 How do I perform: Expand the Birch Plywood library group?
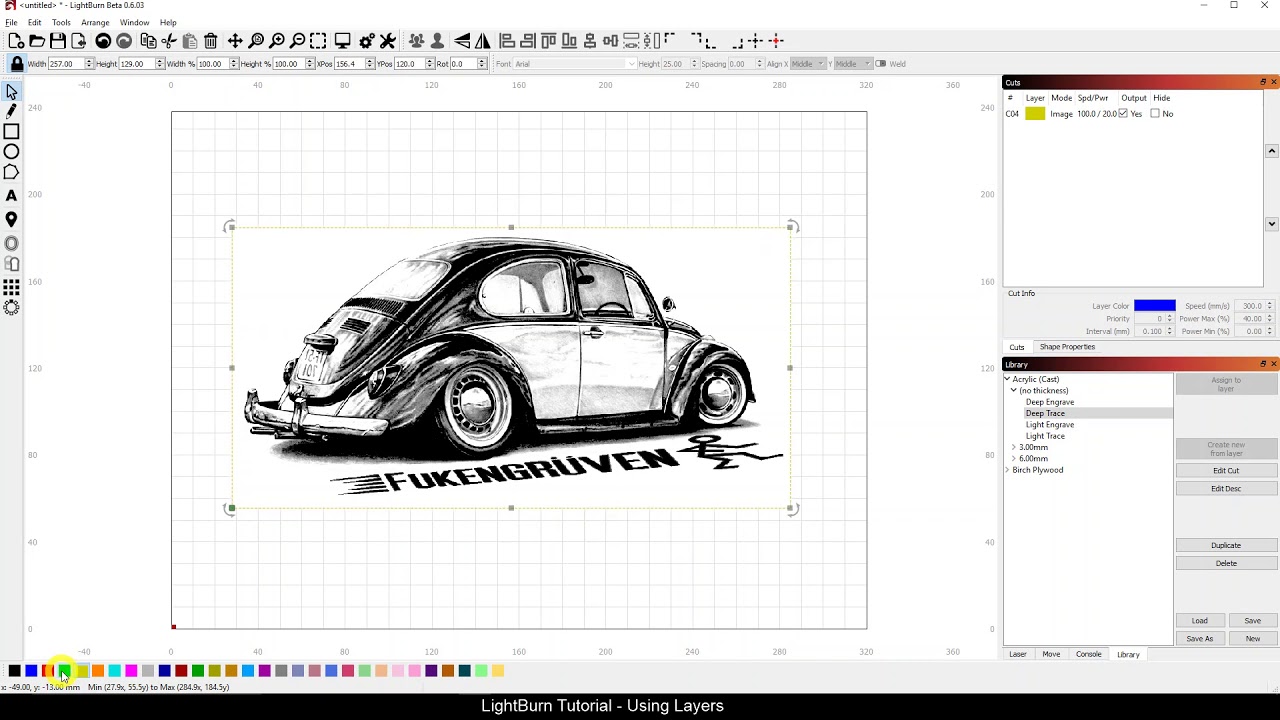tap(1007, 470)
